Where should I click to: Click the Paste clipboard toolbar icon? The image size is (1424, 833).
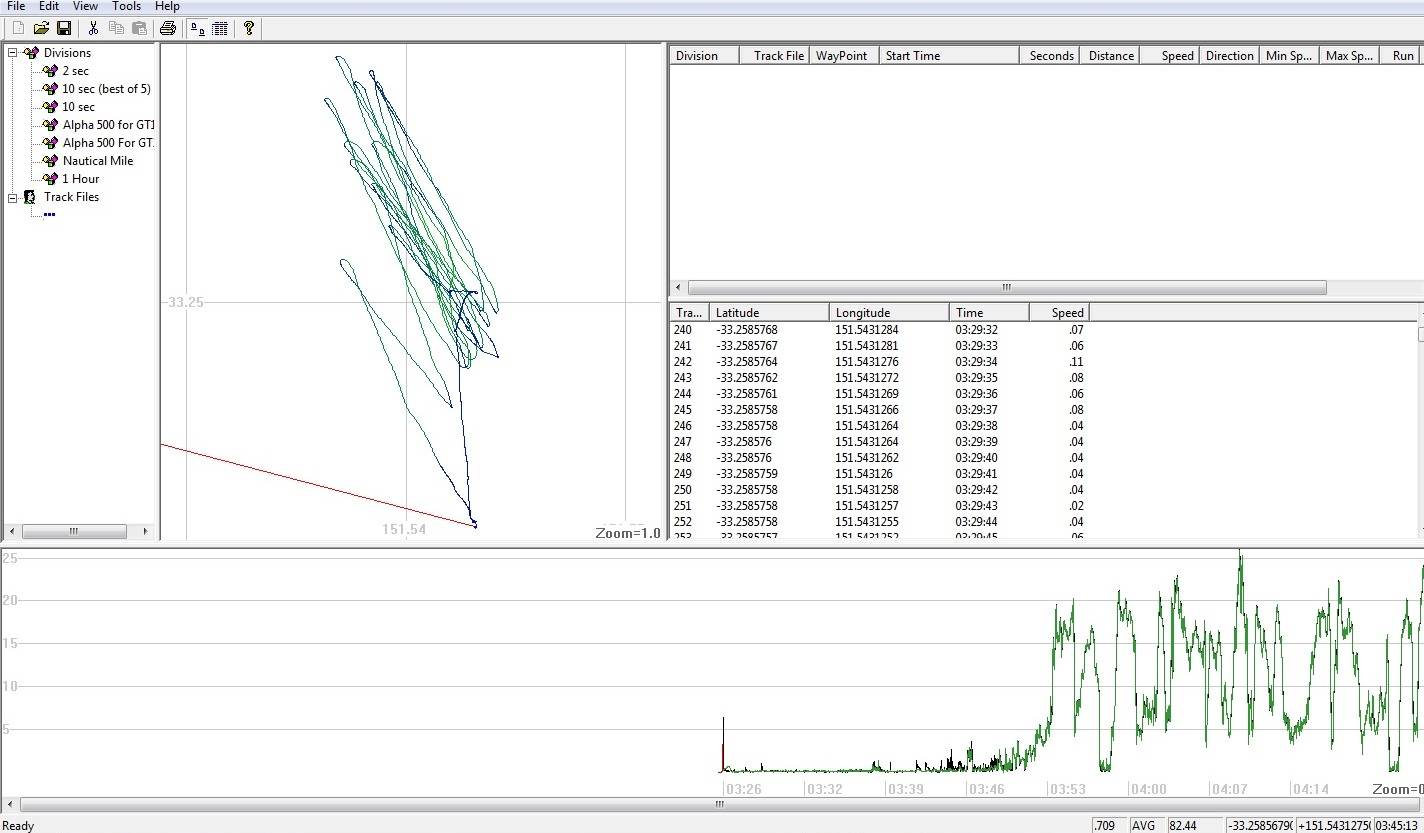[x=139, y=28]
